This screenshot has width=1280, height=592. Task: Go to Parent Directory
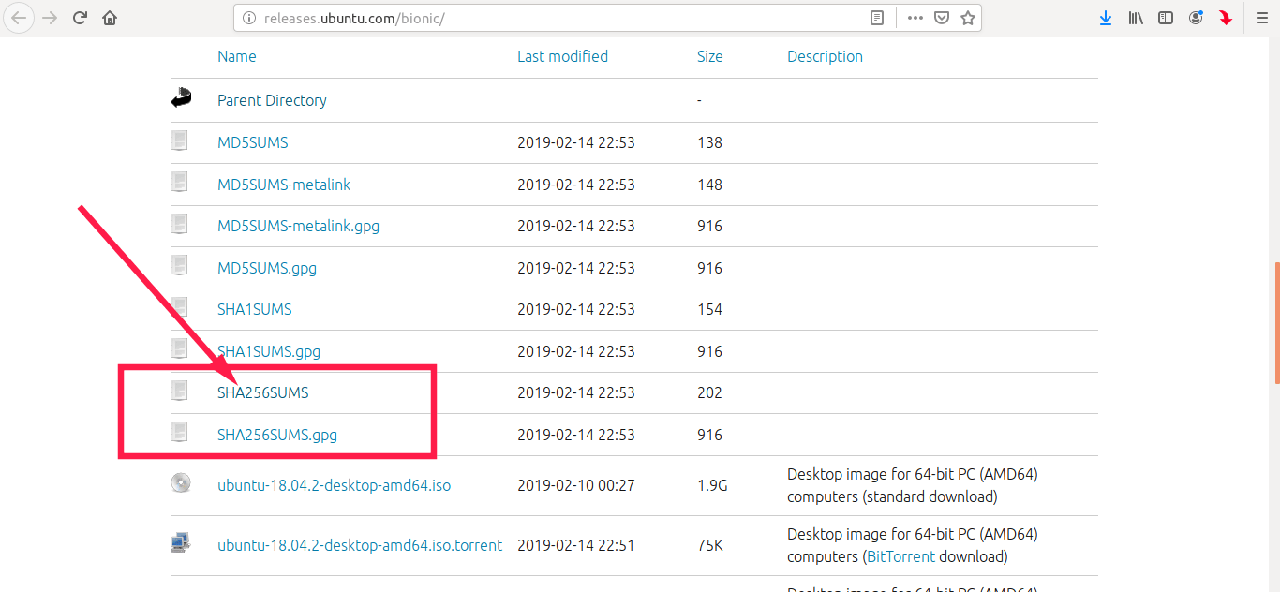272,101
